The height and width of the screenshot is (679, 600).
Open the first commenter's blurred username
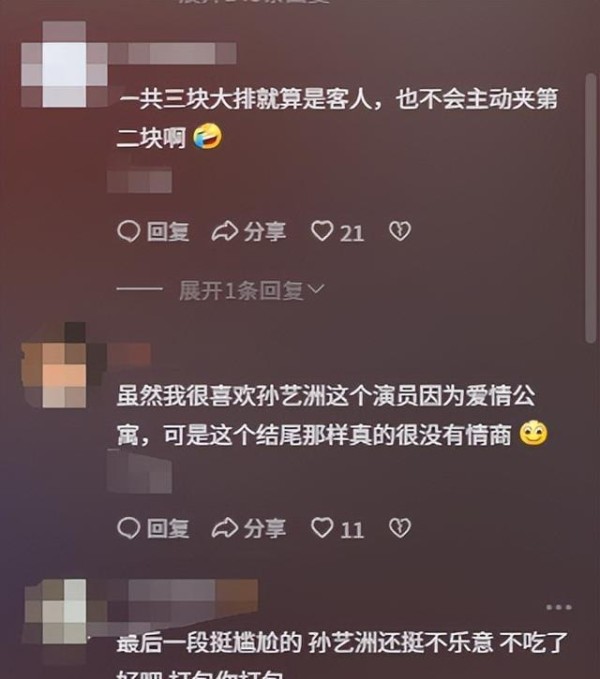point(172,53)
